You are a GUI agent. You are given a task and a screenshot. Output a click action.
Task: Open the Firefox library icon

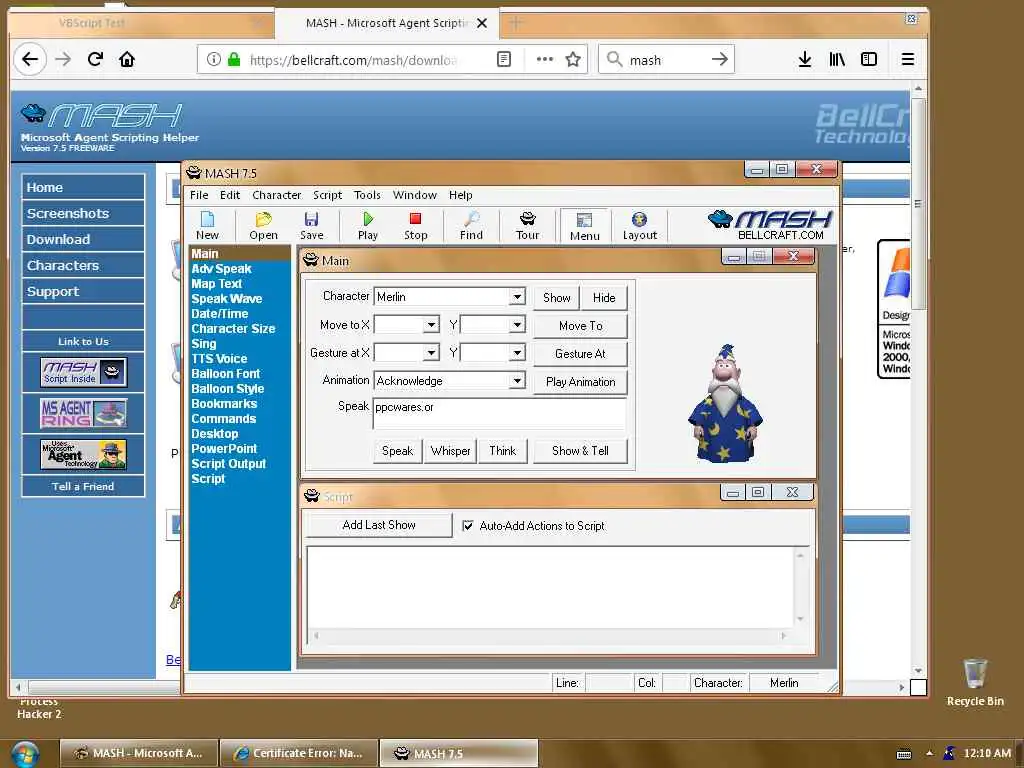click(x=837, y=59)
